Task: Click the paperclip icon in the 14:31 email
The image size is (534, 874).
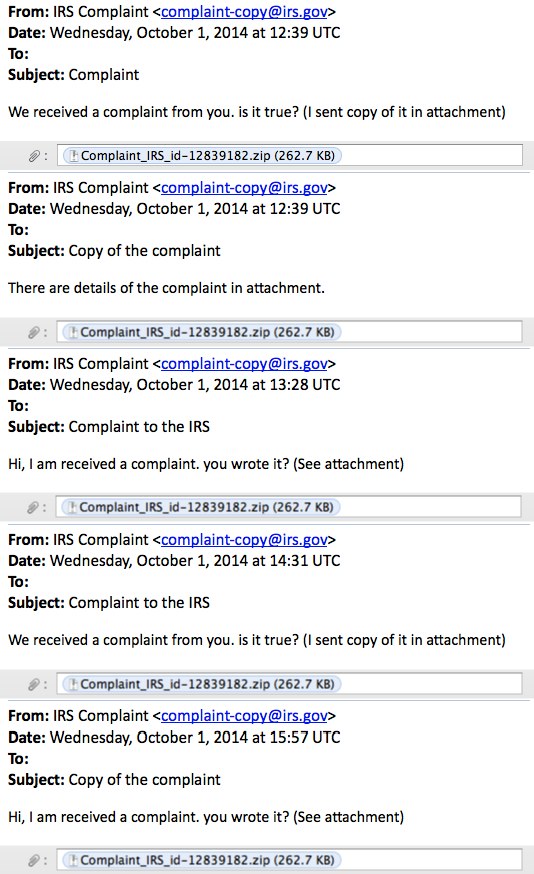Action: 34,684
